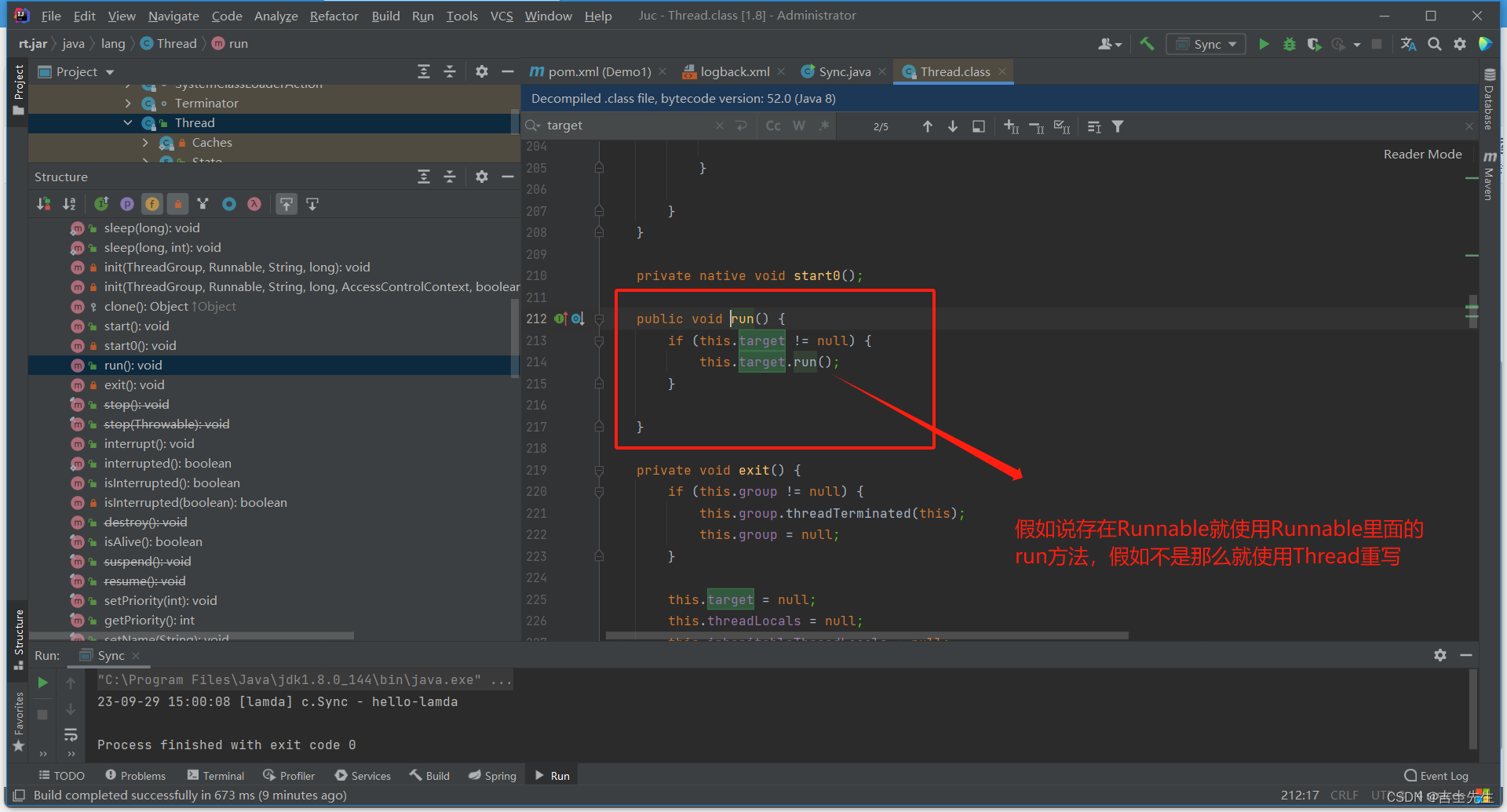Open Services tool window
Image resolution: width=1507 pixels, height=812 pixels.
(363, 775)
